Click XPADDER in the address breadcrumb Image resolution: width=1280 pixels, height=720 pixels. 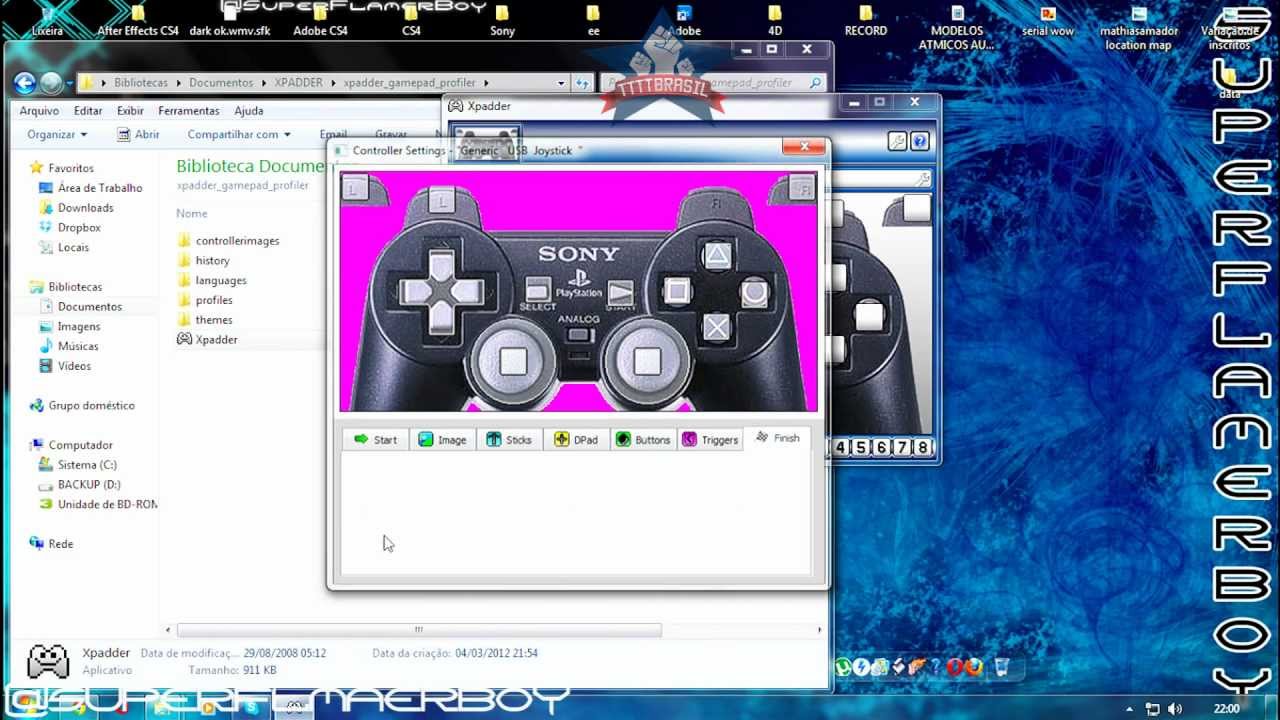point(299,83)
